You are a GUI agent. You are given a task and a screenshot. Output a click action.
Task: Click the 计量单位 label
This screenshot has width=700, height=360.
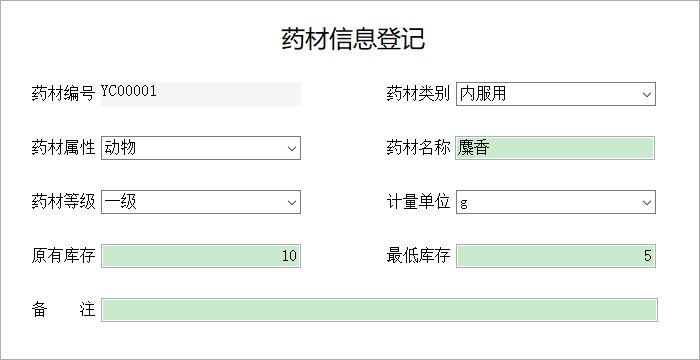(418, 202)
